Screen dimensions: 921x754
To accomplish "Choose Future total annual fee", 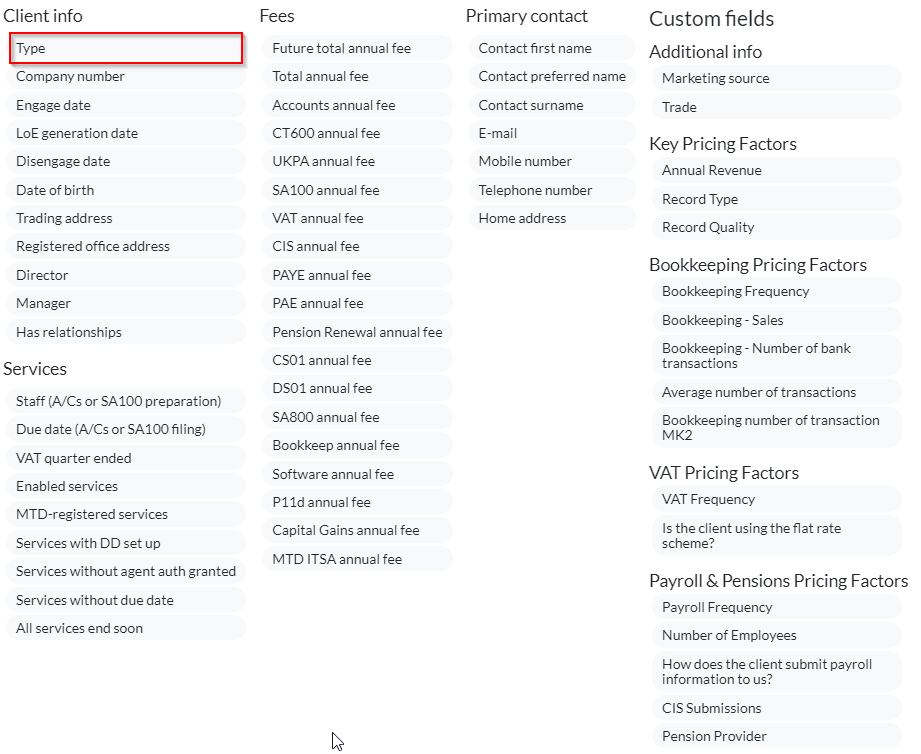I will coord(357,48).
